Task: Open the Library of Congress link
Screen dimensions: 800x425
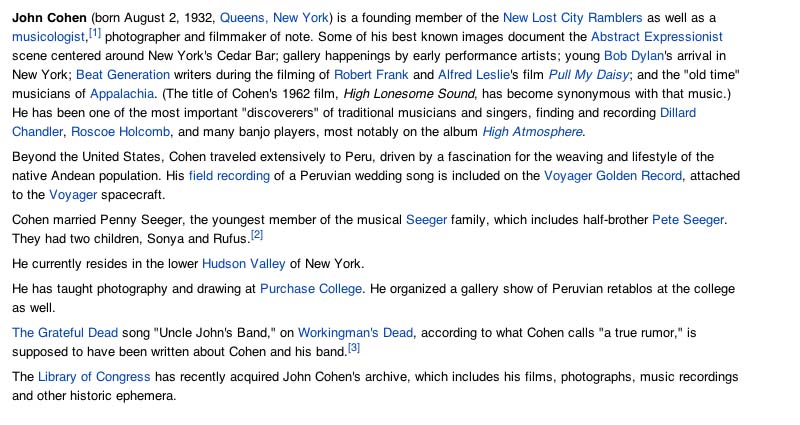Action: 94,377
